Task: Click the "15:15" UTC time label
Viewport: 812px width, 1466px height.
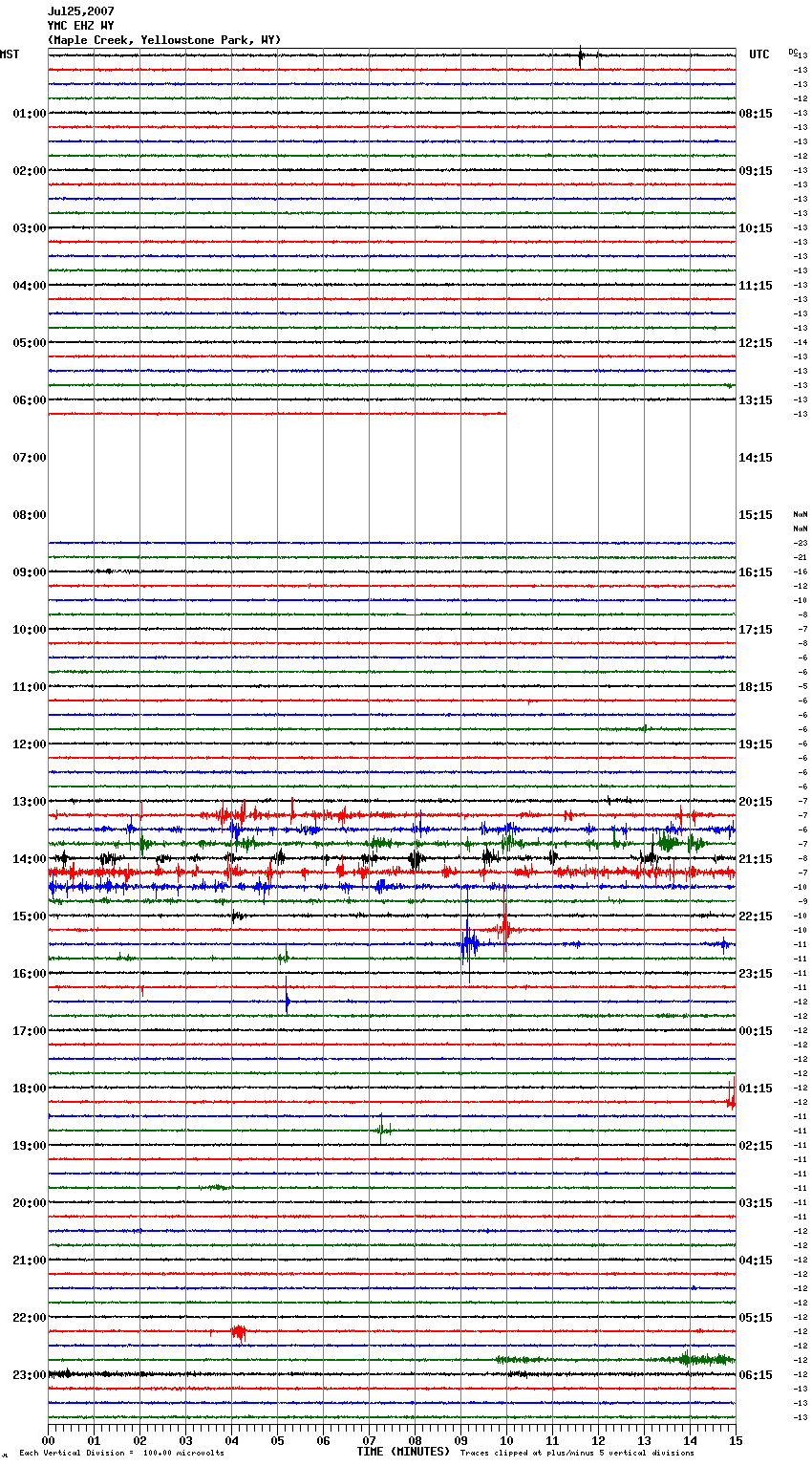Action: coord(756,515)
